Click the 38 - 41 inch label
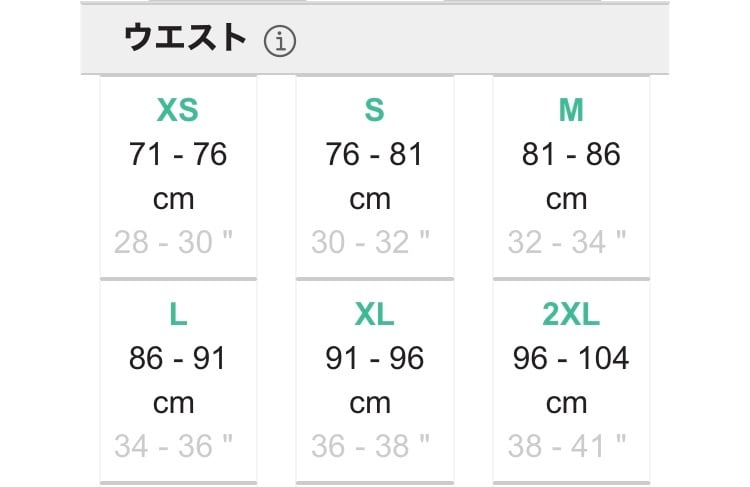This screenshot has height=487, width=750. coord(567,446)
